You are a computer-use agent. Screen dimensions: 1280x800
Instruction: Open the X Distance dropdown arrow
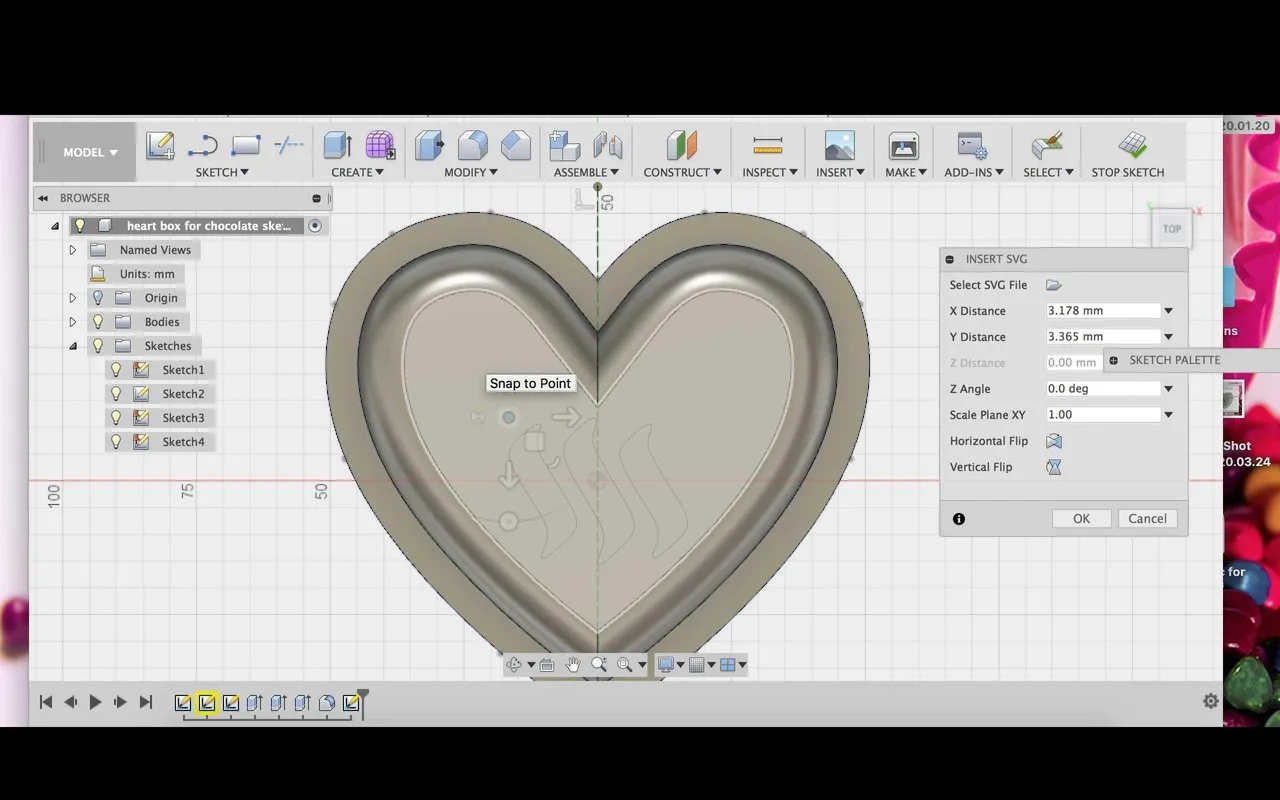tap(1168, 311)
